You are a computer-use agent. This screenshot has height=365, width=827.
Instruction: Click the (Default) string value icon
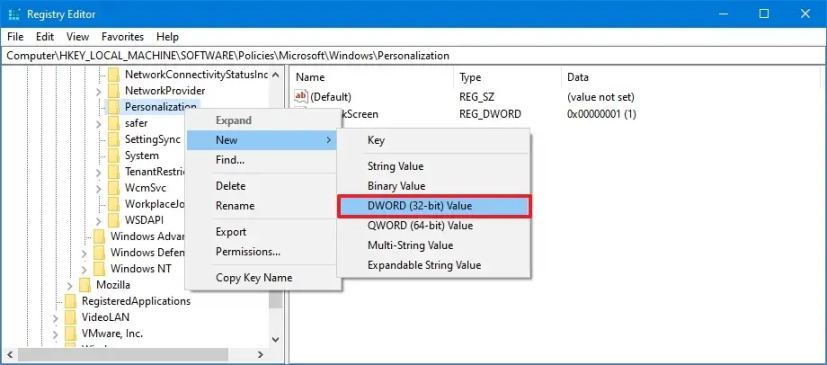[x=301, y=97]
